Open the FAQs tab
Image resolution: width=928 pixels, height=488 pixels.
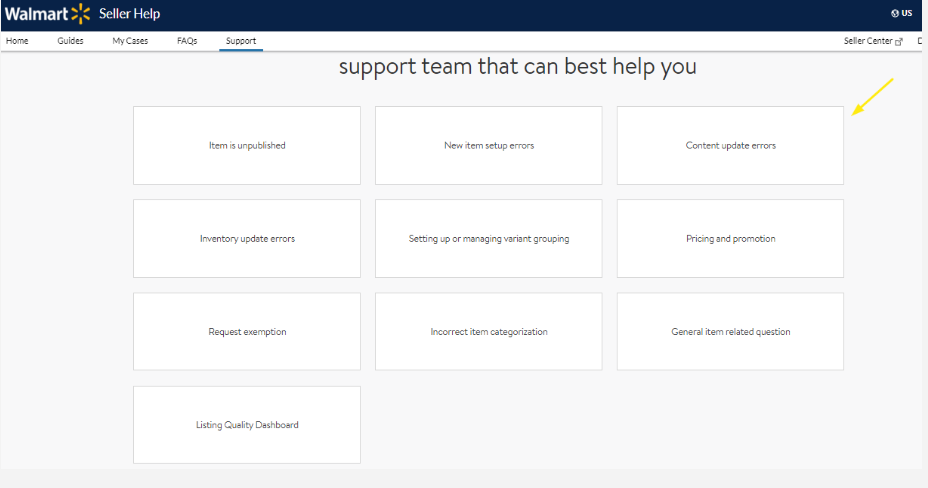pyautogui.click(x=187, y=41)
